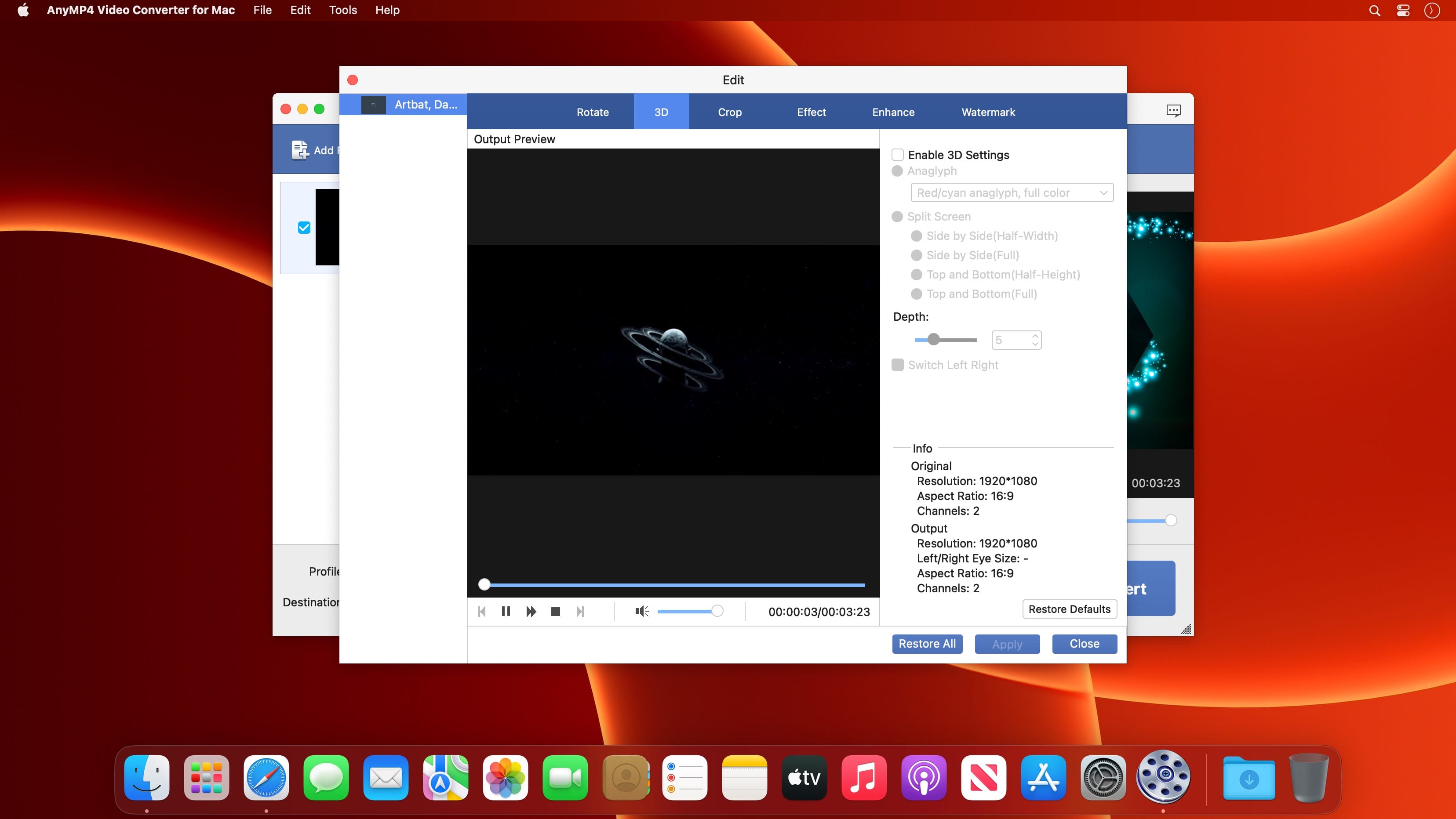This screenshot has width=1456, height=819.
Task: Stop the video preview
Action: click(x=555, y=611)
